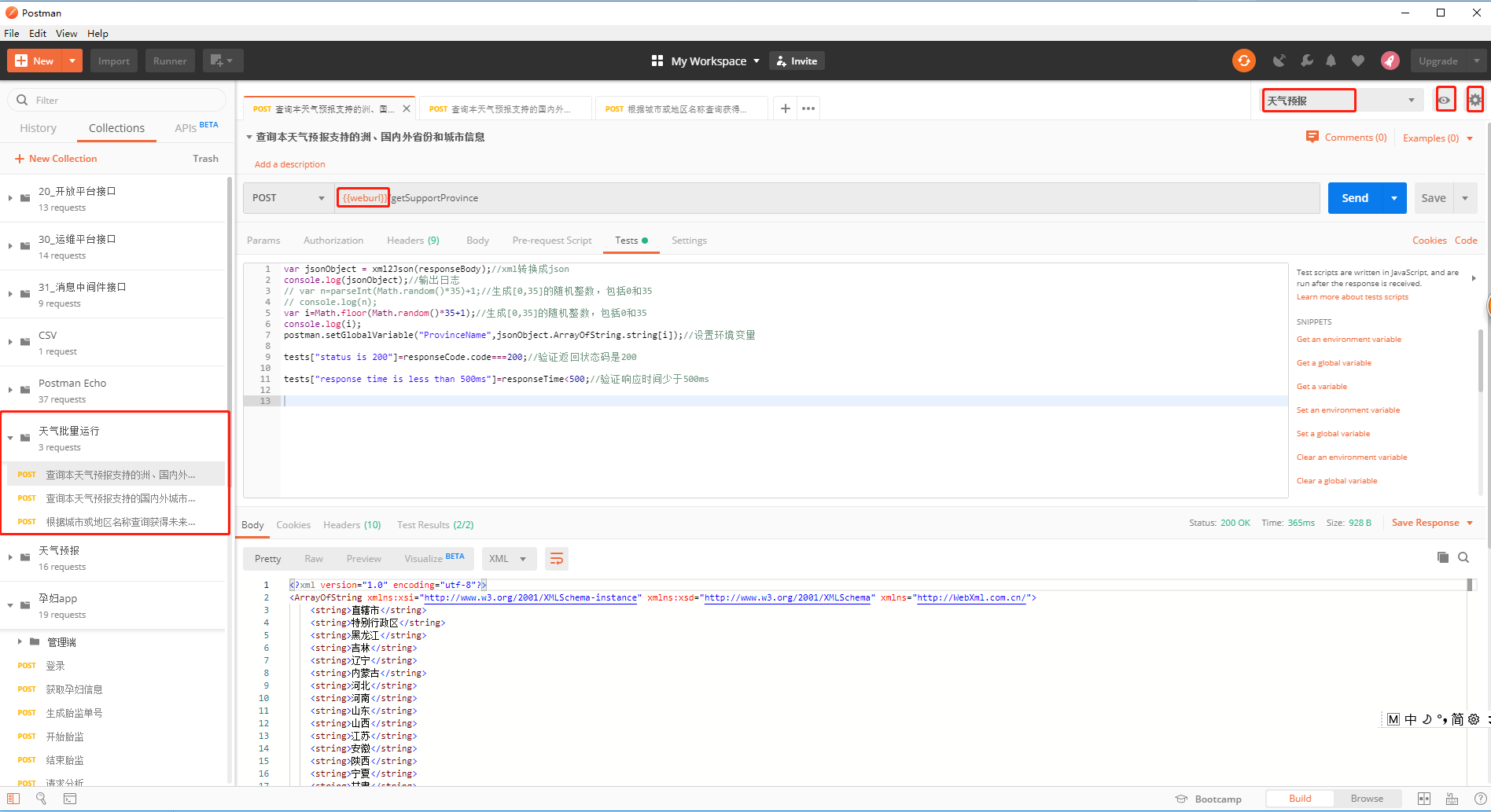Screen dimensions: 1491x812
Task: Open the Send button dropdown arrow
Action: [x=1394, y=198]
